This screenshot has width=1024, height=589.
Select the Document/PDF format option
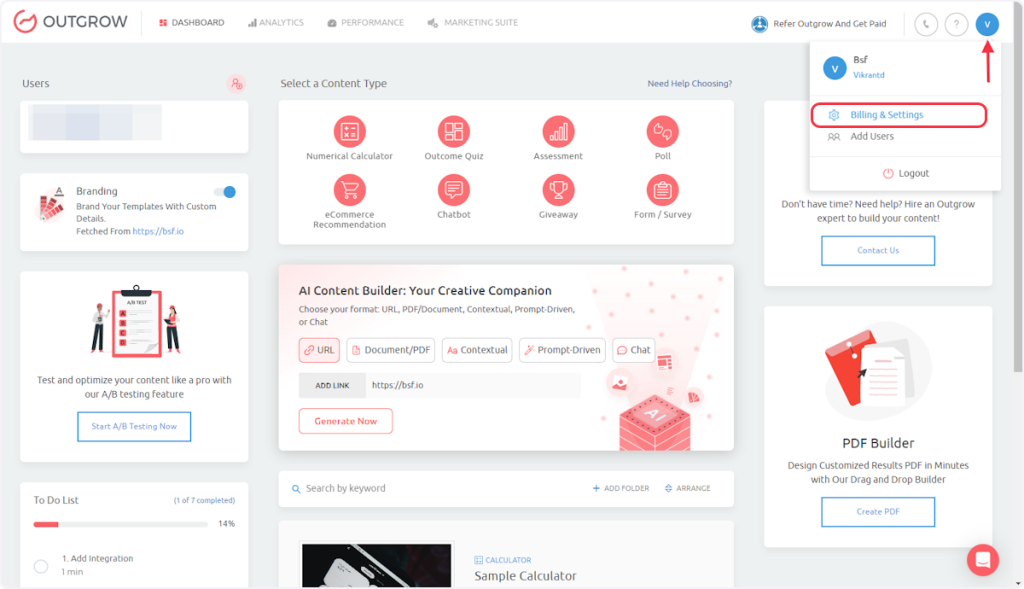tap(391, 350)
